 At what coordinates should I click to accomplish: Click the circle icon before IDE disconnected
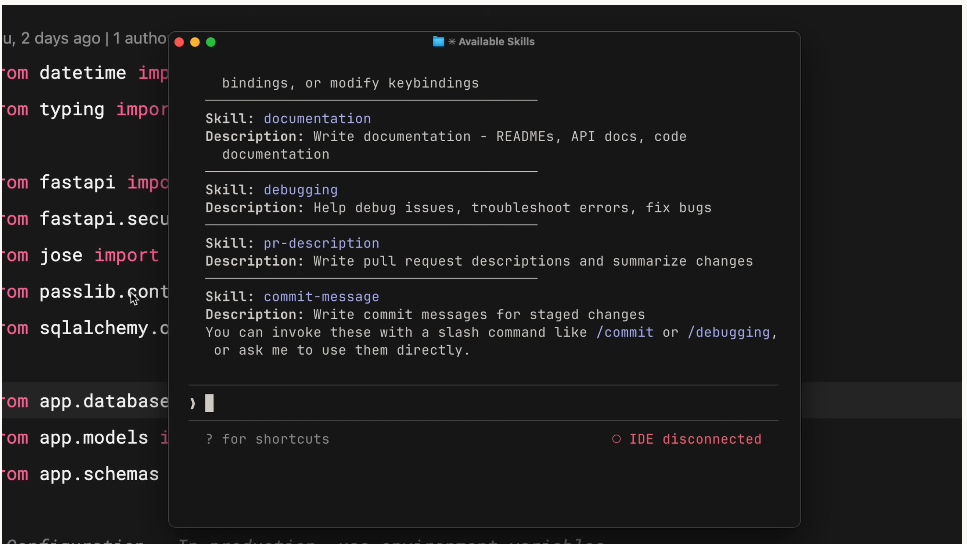tap(616, 439)
